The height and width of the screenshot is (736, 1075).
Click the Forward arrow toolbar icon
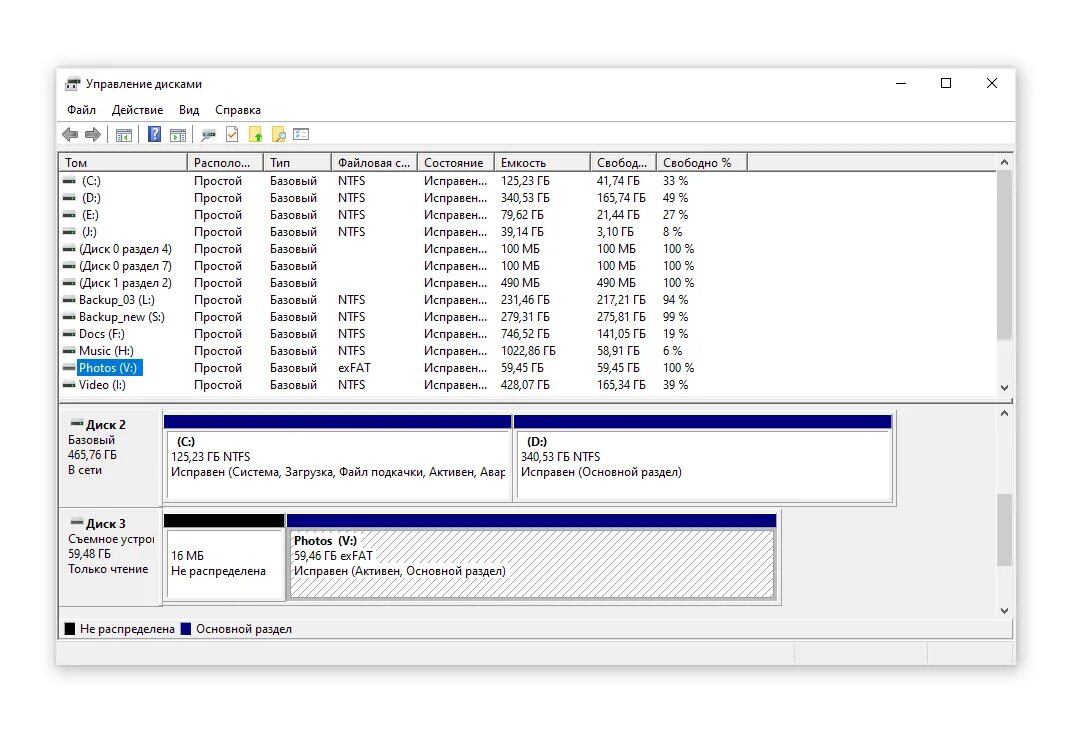click(93, 134)
